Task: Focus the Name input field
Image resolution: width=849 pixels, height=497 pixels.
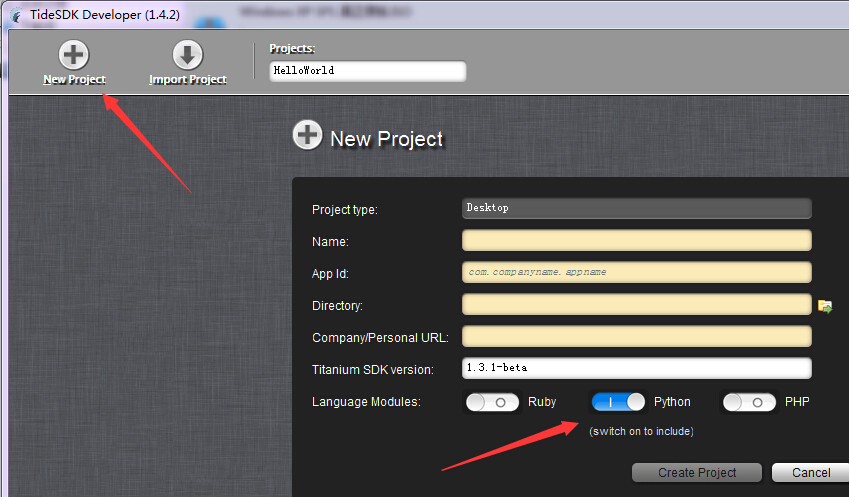Action: [x=637, y=240]
